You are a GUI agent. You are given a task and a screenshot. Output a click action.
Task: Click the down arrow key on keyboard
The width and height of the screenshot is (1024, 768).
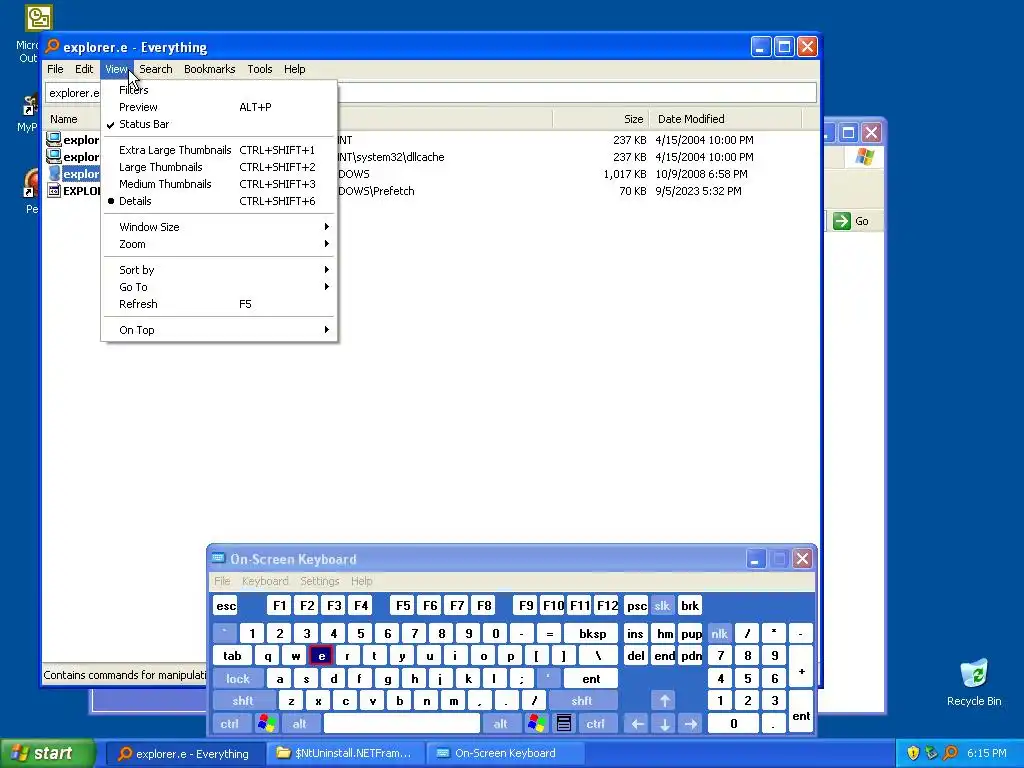pyautogui.click(x=664, y=724)
